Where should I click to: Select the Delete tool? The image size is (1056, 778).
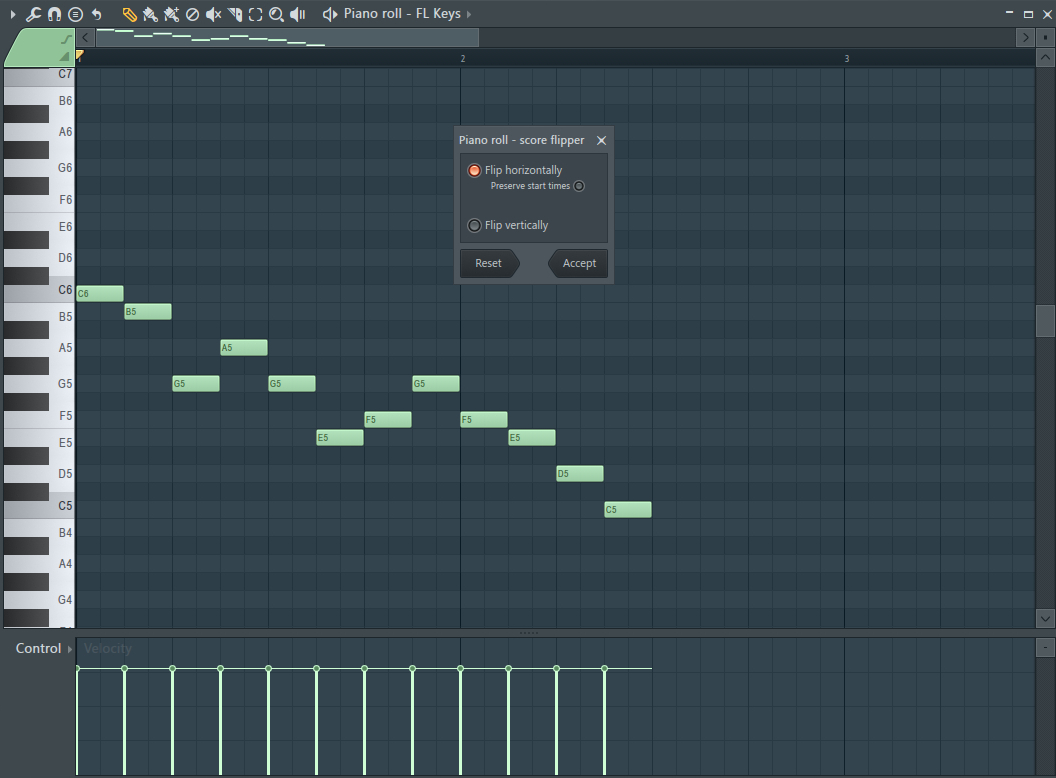pyautogui.click(x=193, y=14)
